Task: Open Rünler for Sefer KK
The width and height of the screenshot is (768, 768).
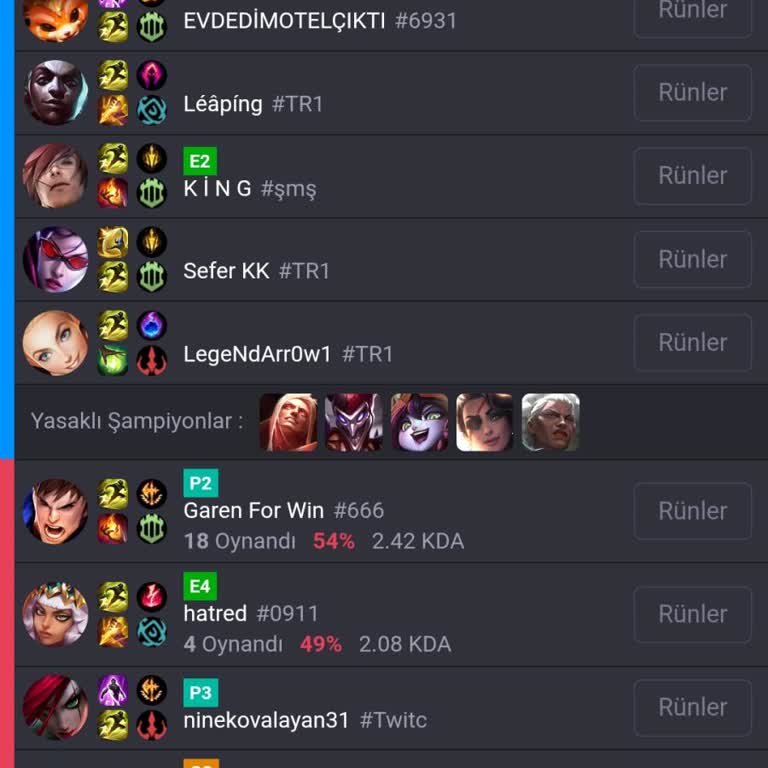Action: tap(692, 259)
